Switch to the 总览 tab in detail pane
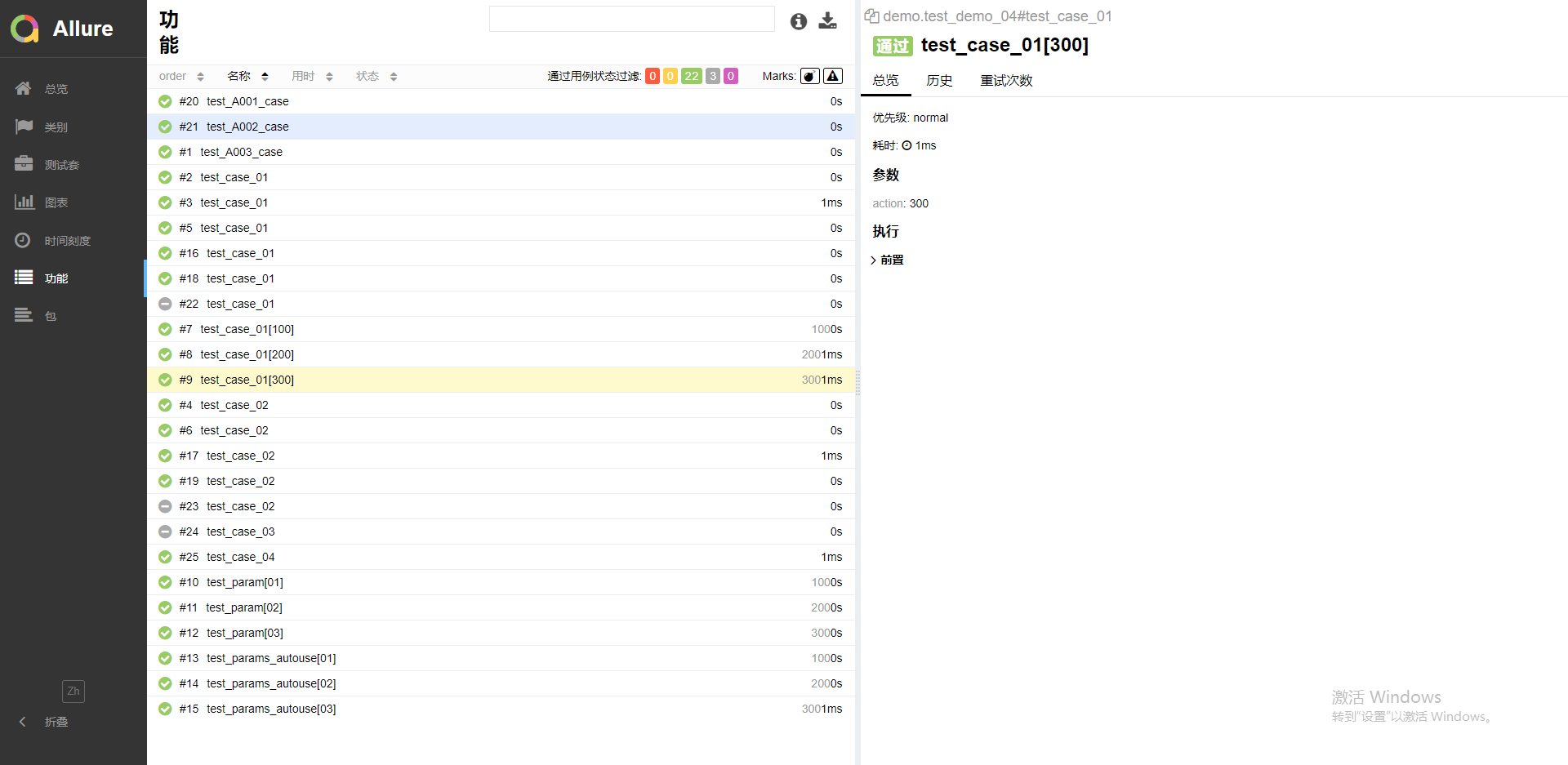This screenshot has height=765, width=1568. pos(885,80)
